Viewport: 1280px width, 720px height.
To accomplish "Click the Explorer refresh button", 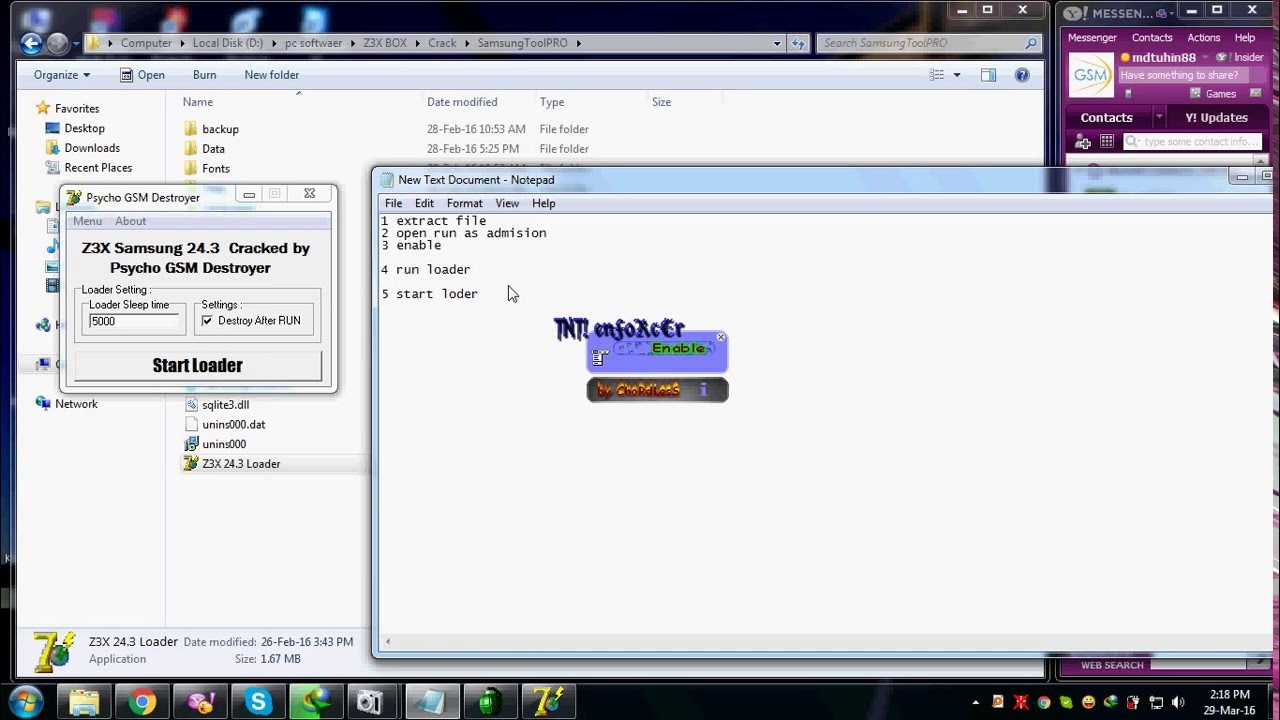I will coord(798,43).
